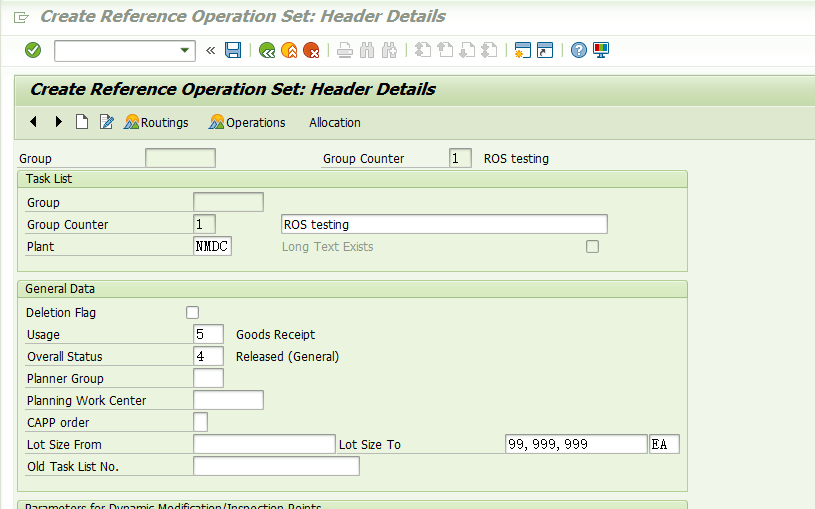Click the Long Text editor icon
Image resolution: width=815 pixels, height=509 pixels.
click(x=107, y=122)
